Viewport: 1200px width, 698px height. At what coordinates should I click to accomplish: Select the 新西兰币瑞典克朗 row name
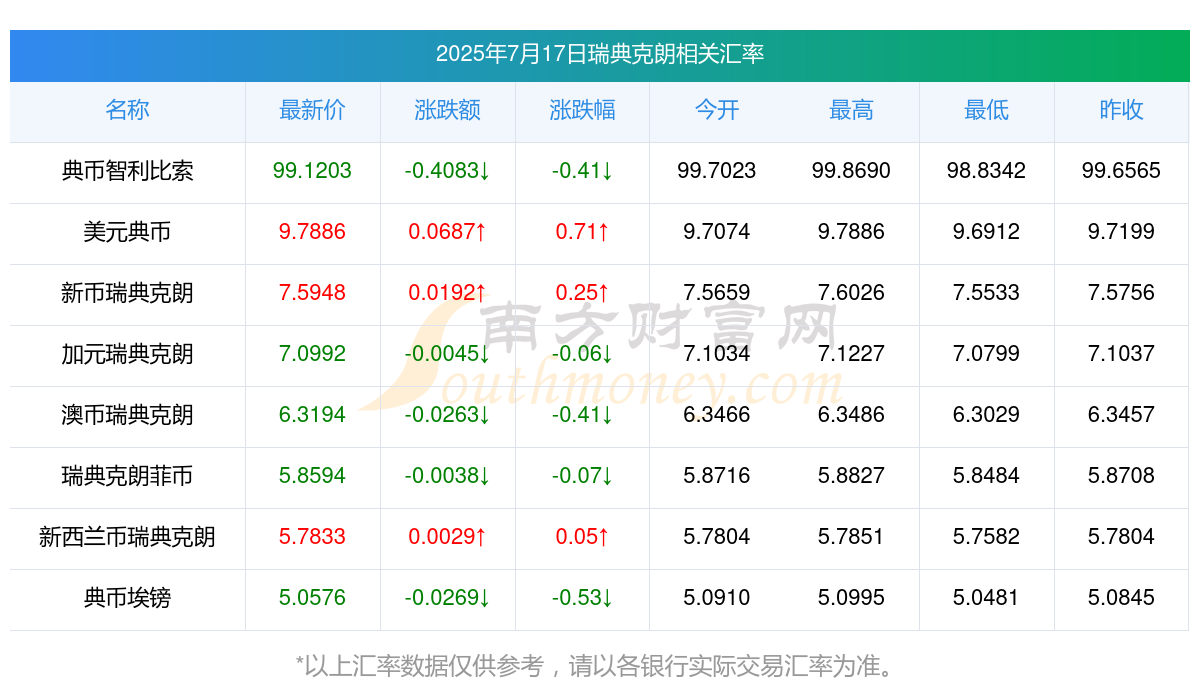coord(127,537)
